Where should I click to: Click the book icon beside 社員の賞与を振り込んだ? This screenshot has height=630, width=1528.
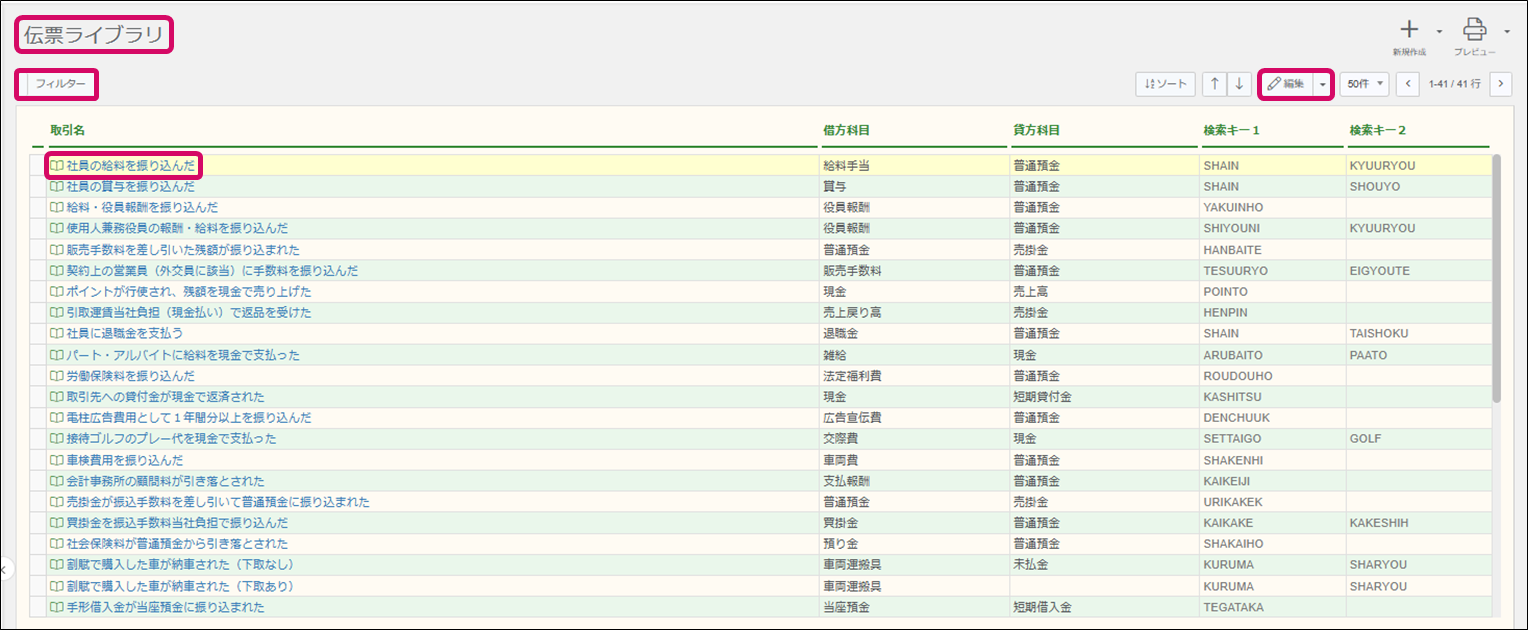(57, 187)
